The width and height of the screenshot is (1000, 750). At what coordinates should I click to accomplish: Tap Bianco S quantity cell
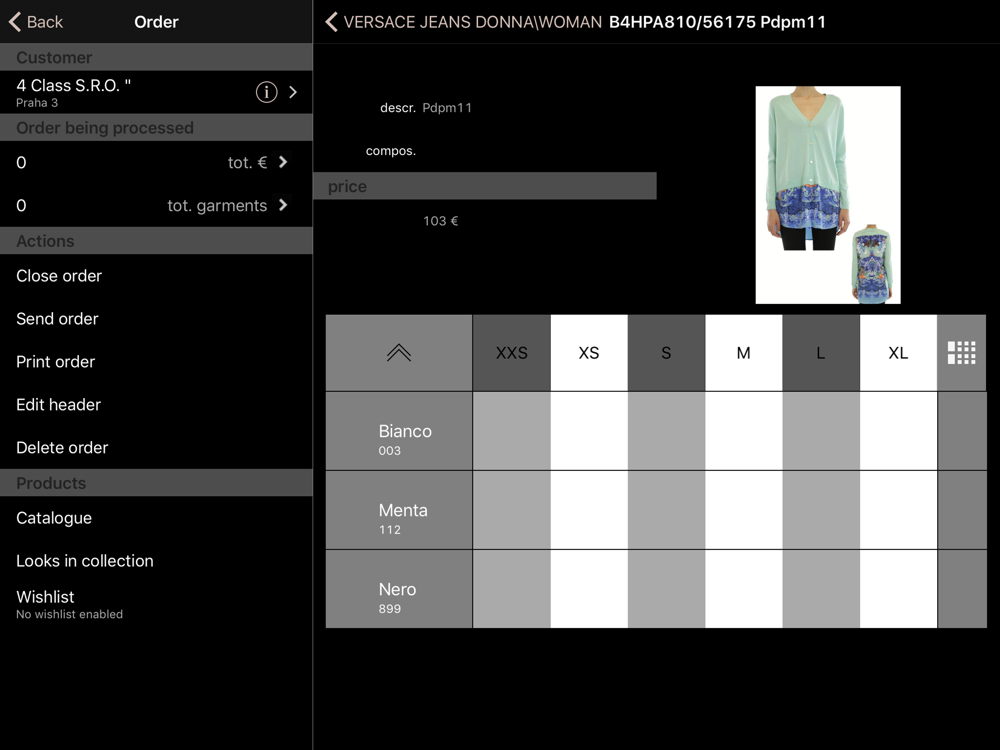point(666,431)
